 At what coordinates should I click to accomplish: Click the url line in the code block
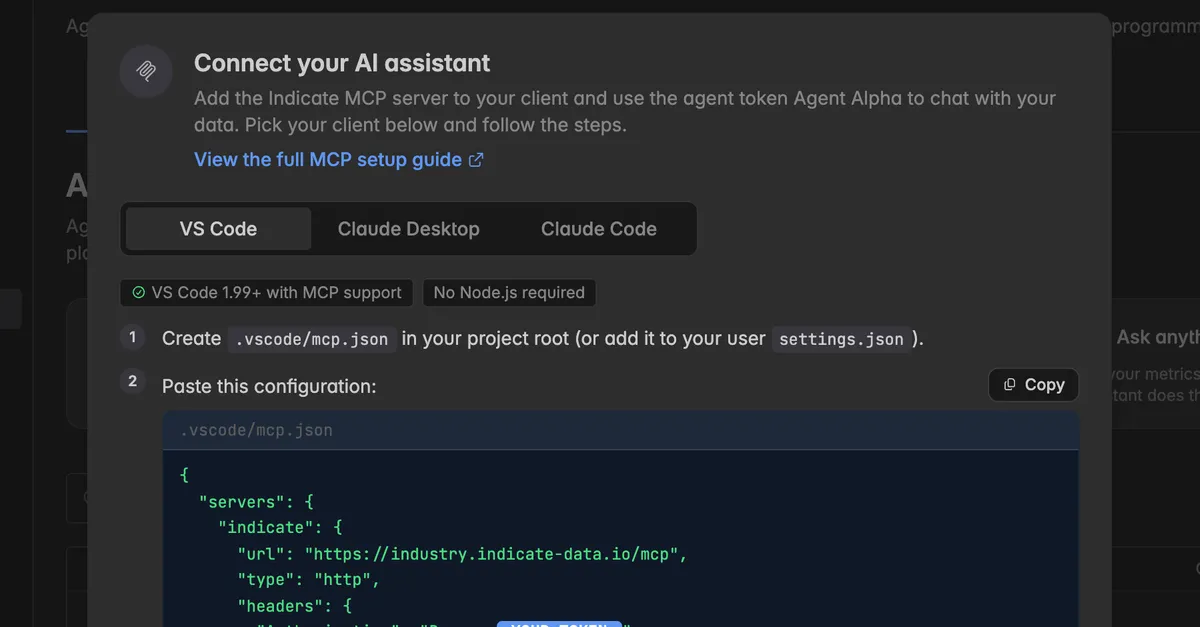tap(463, 553)
